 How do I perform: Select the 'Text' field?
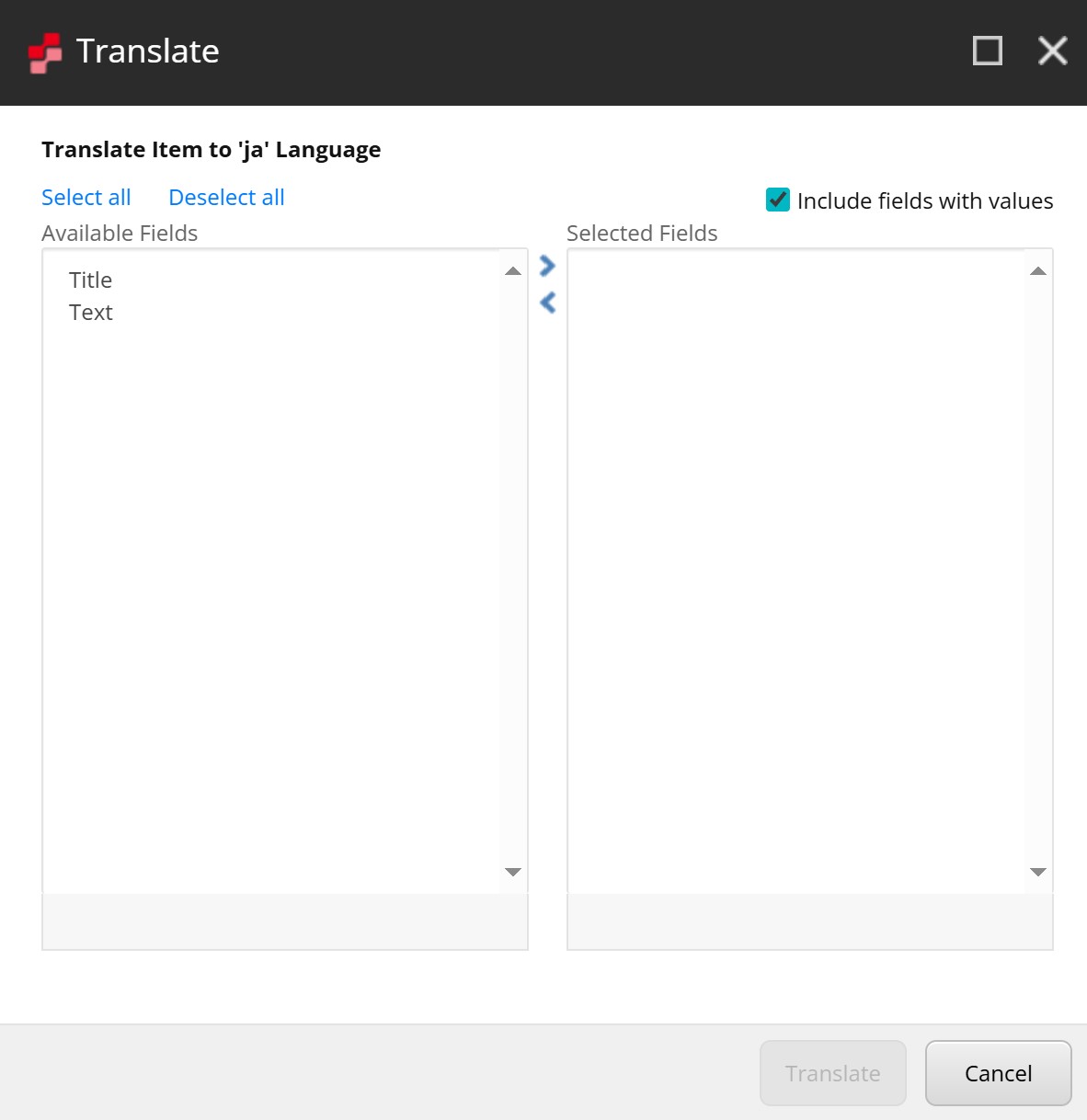[x=90, y=312]
